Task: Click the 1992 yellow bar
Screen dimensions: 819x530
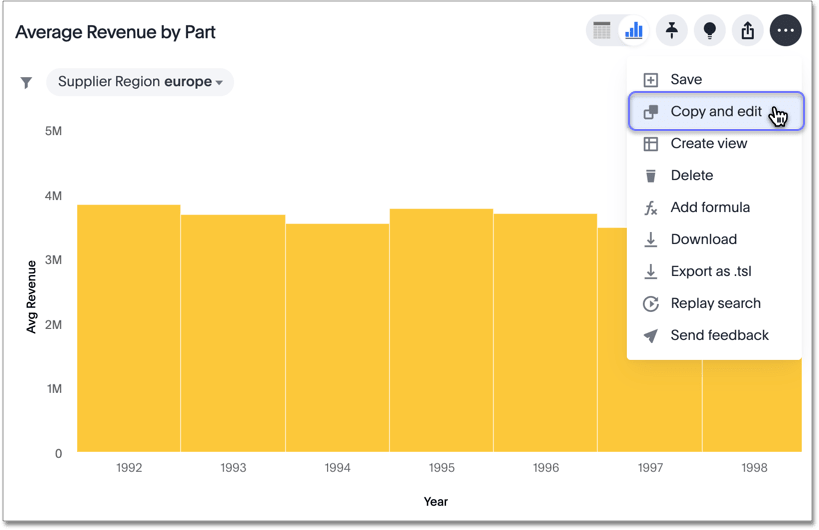Action: (129, 330)
